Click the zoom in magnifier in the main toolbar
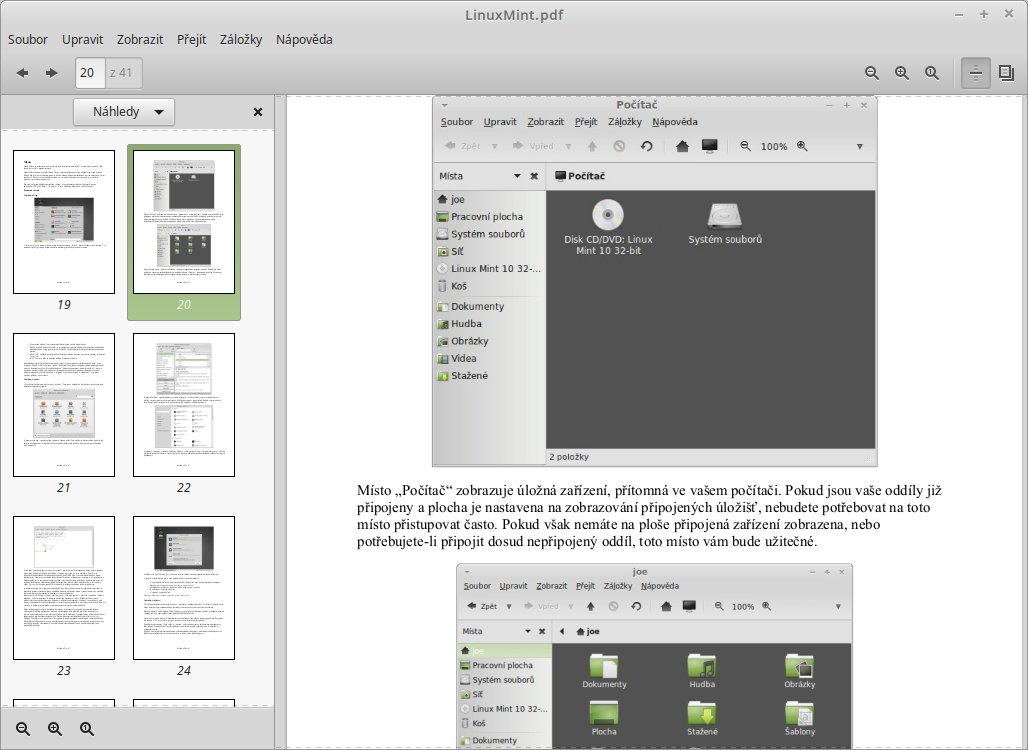Viewport: 1028px width, 750px height. 902,73
